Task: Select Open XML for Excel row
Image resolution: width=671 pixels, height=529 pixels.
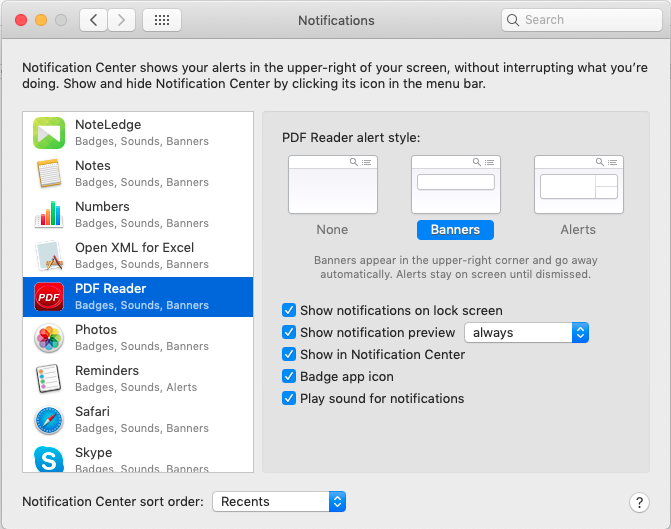Action: point(138,256)
